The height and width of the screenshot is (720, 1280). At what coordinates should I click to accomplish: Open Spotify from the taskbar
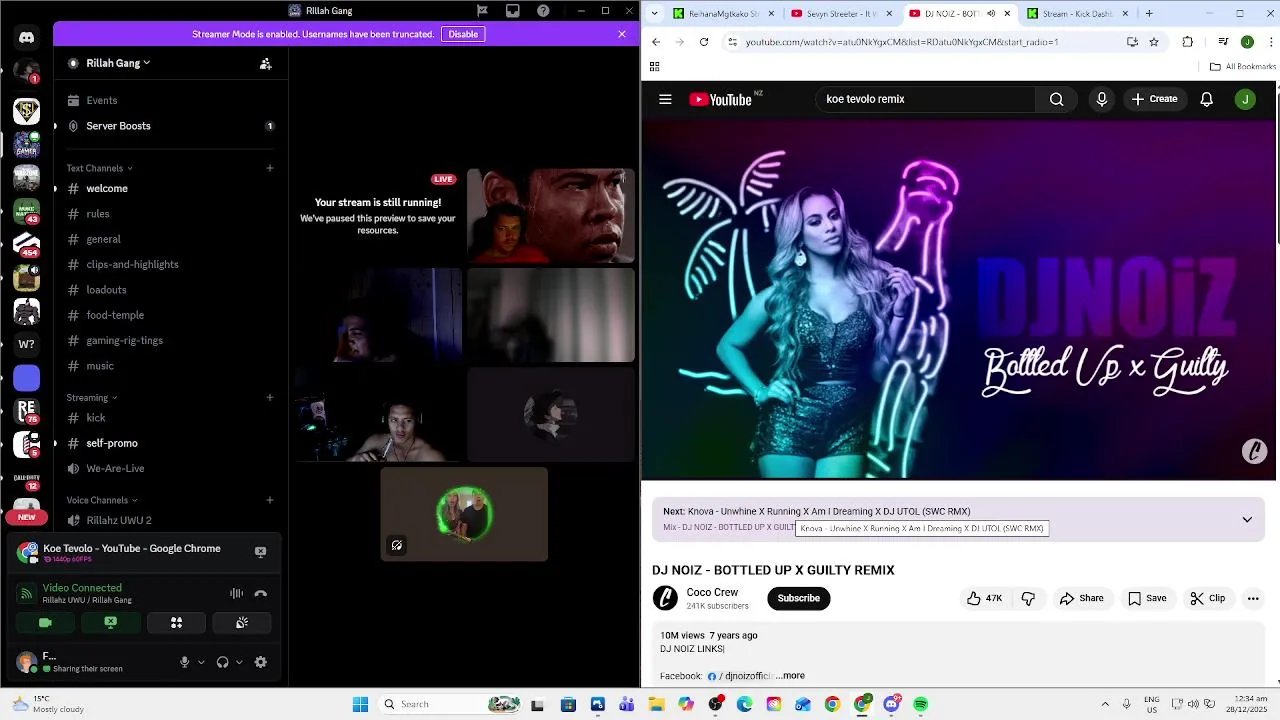(920, 704)
